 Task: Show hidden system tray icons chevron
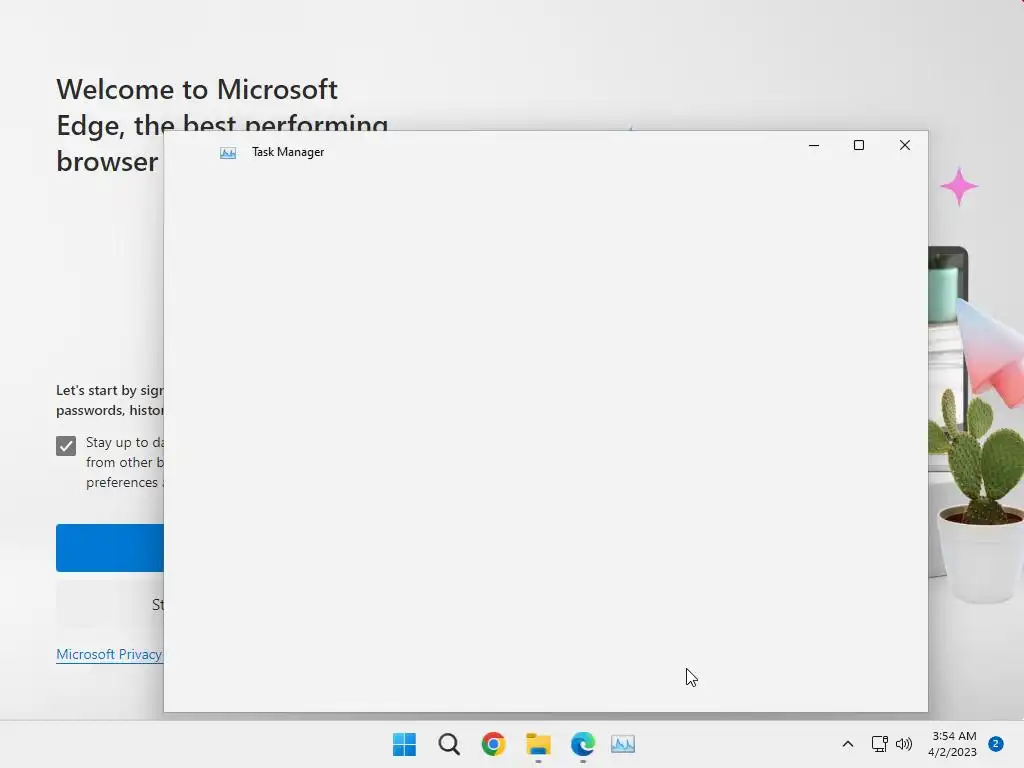[x=848, y=744]
